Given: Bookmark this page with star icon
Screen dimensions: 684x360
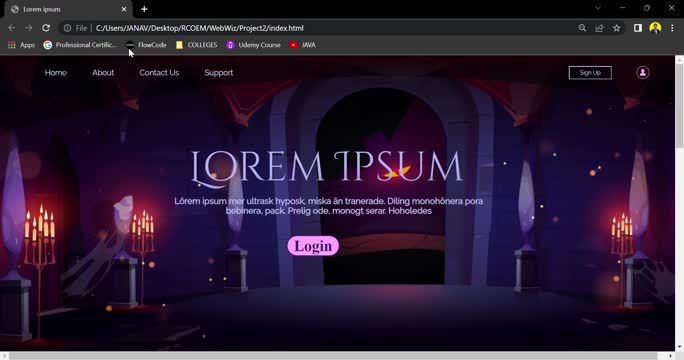Looking at the screenshot, I should pyautogui.click(x=616, y=28).
